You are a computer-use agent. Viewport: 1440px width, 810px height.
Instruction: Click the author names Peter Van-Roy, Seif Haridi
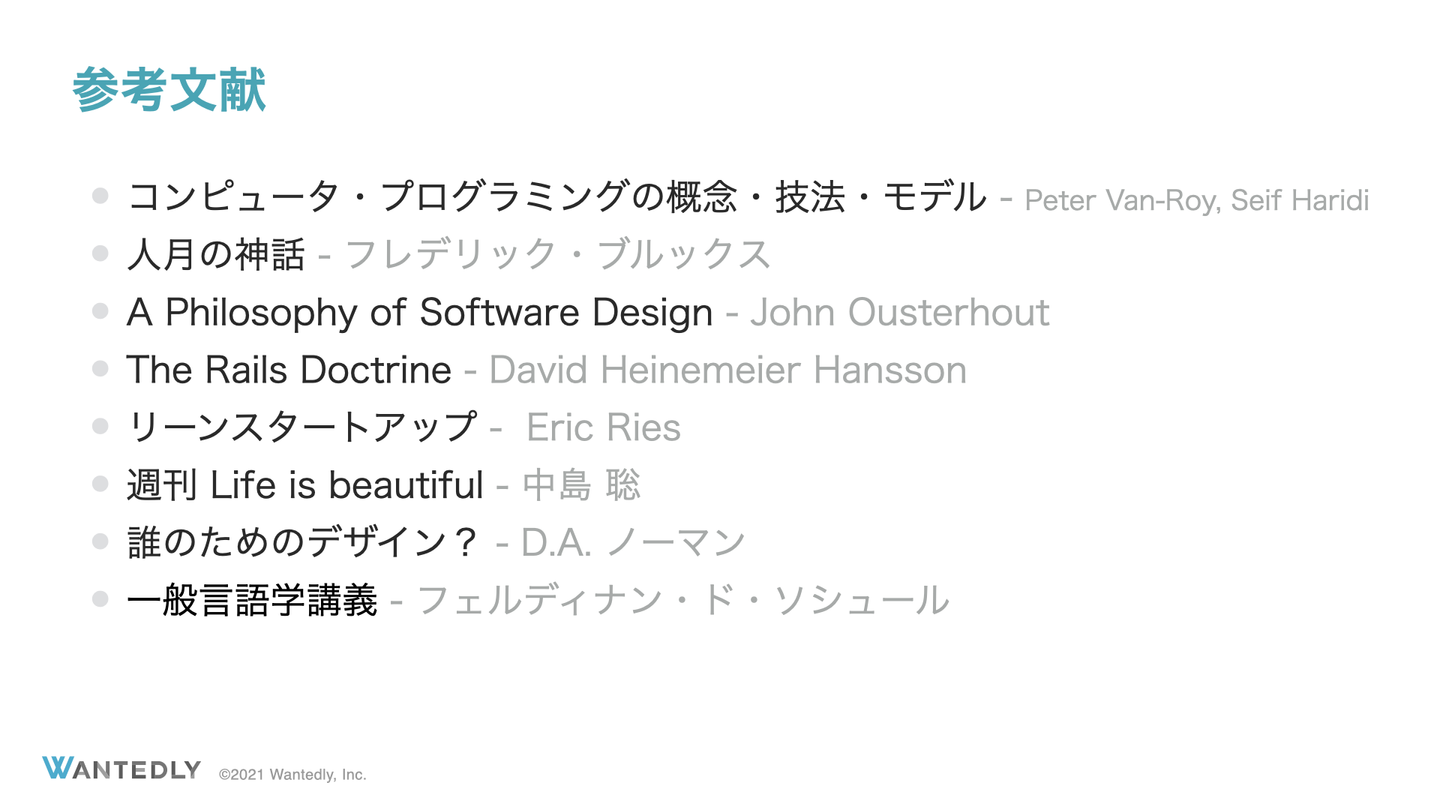1196,200
